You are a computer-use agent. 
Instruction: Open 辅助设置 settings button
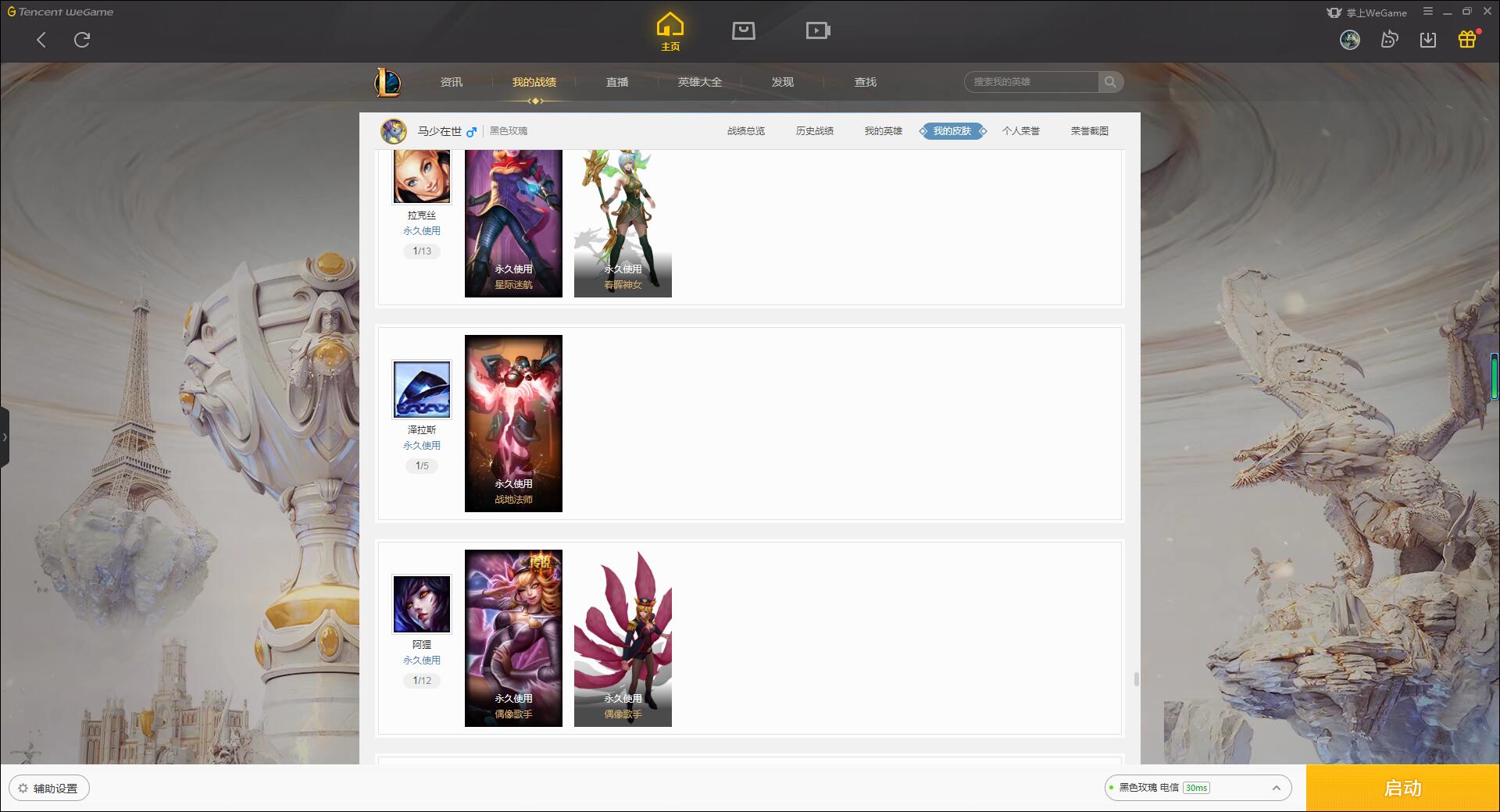pyautogui.click(x=49, y=789)
